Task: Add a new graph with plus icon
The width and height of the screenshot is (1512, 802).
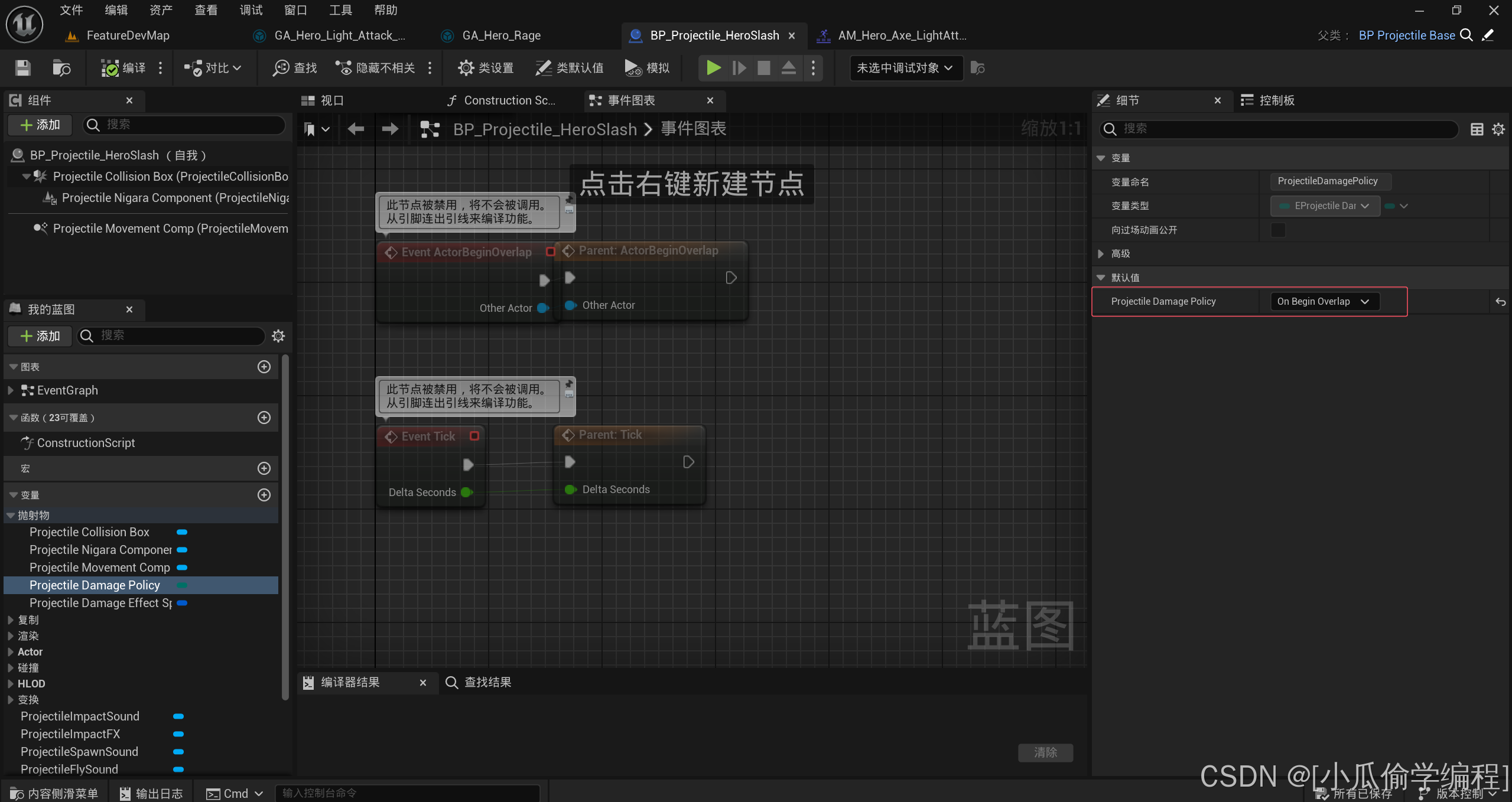Action: [x=264, y=367]
